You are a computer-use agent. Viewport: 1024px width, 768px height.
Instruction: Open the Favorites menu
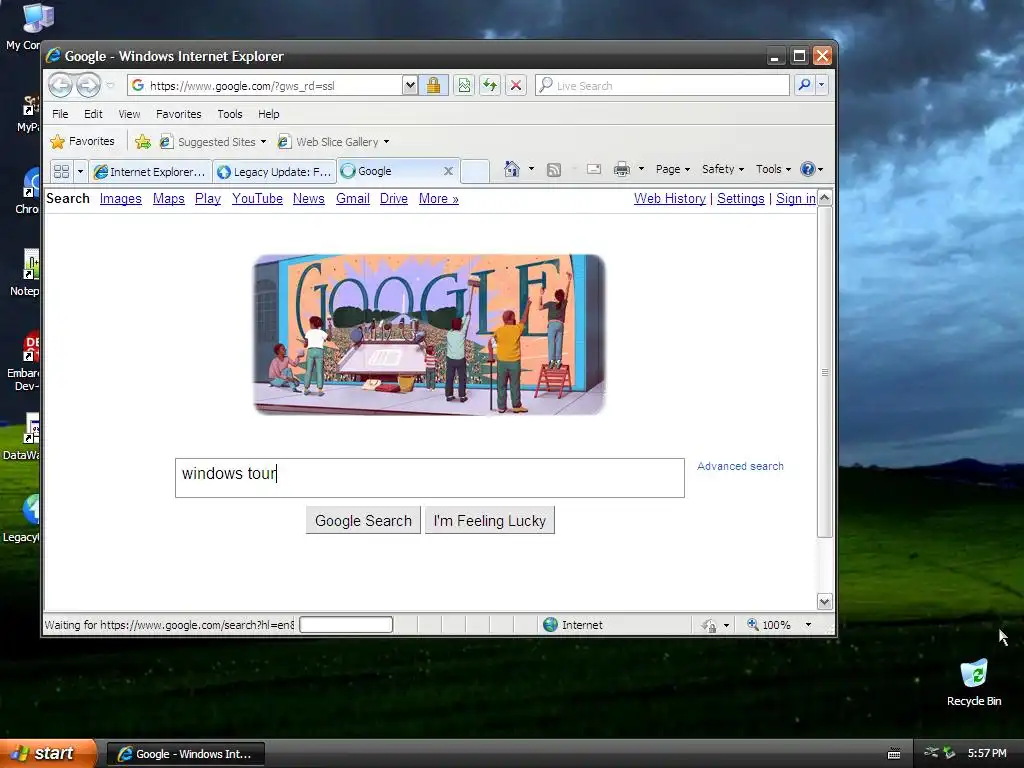coord(178,114)
